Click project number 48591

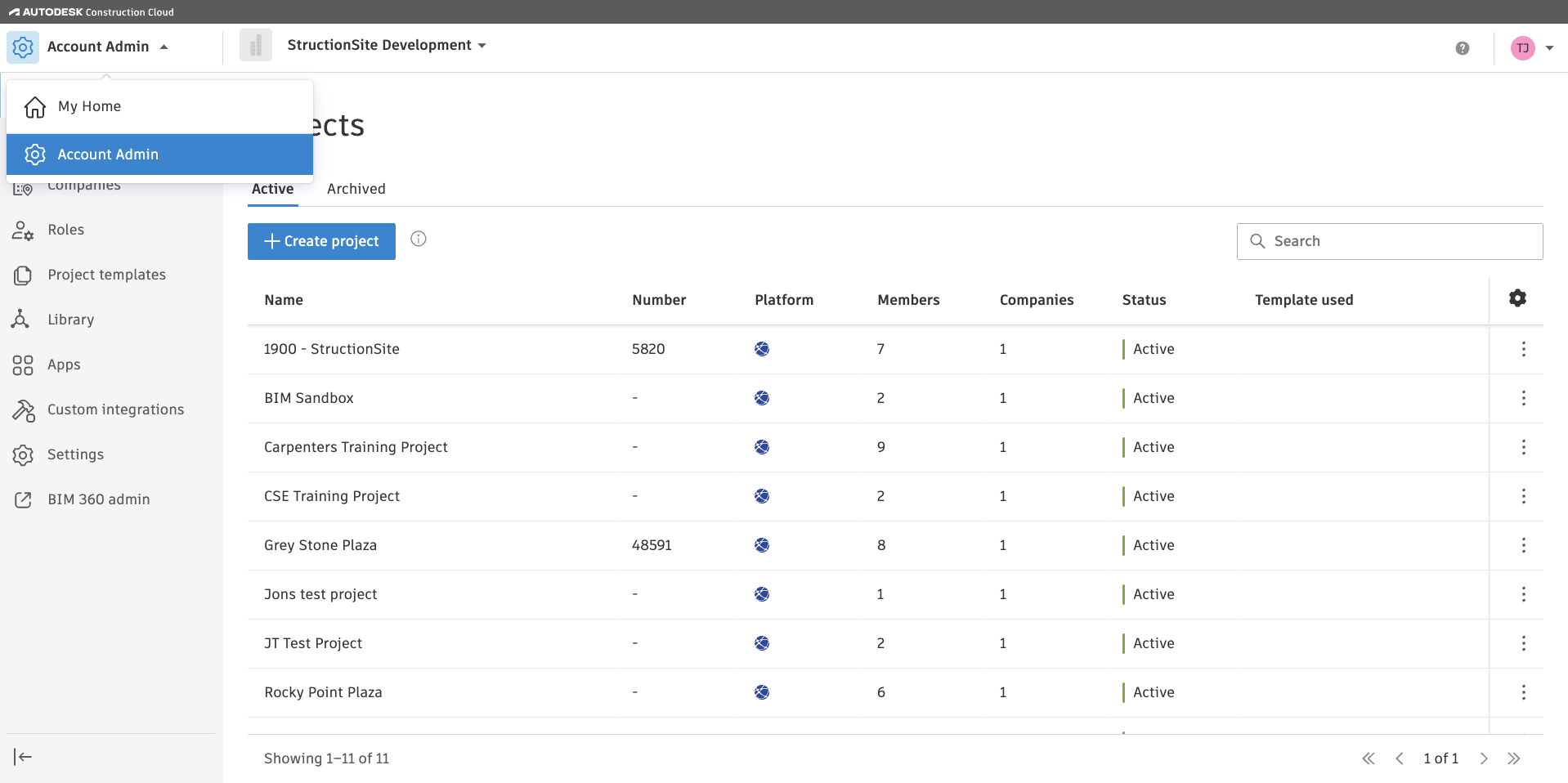(x=652, y=545)
